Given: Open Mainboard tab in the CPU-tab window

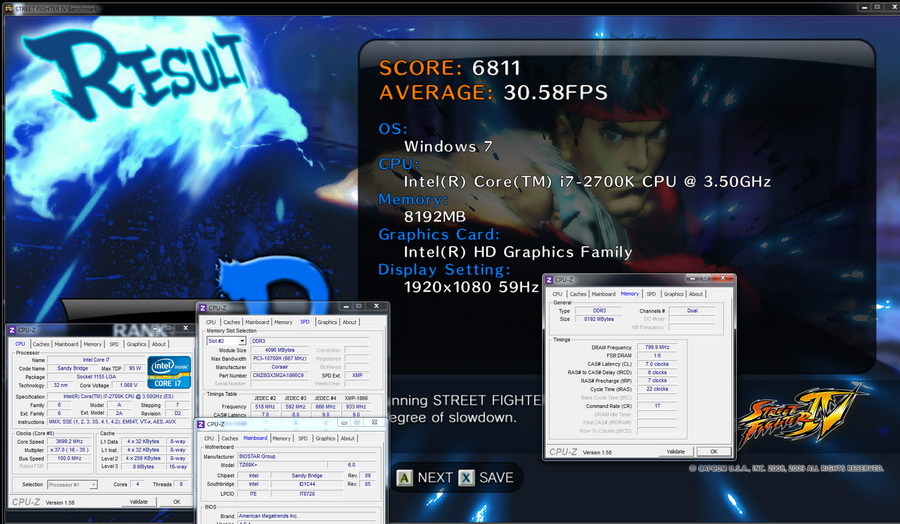Looking at the screenshot, I should pos(66,344).
